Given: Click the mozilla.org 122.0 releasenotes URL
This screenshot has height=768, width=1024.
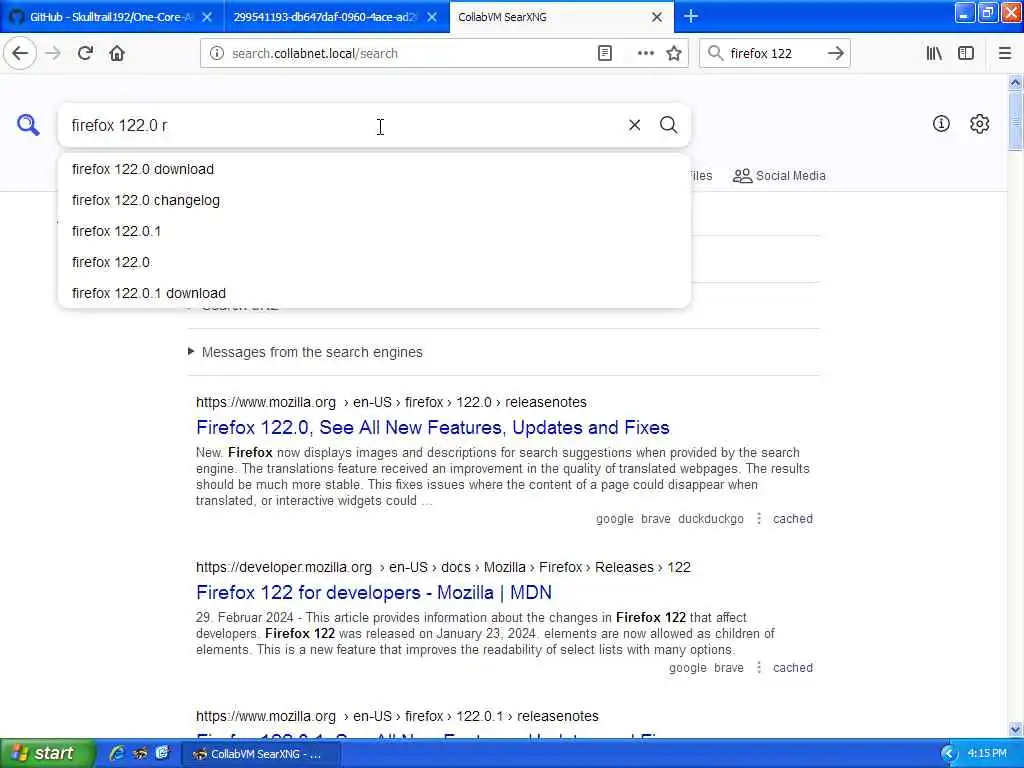Looking at the screenshot, I should [391, 402].
